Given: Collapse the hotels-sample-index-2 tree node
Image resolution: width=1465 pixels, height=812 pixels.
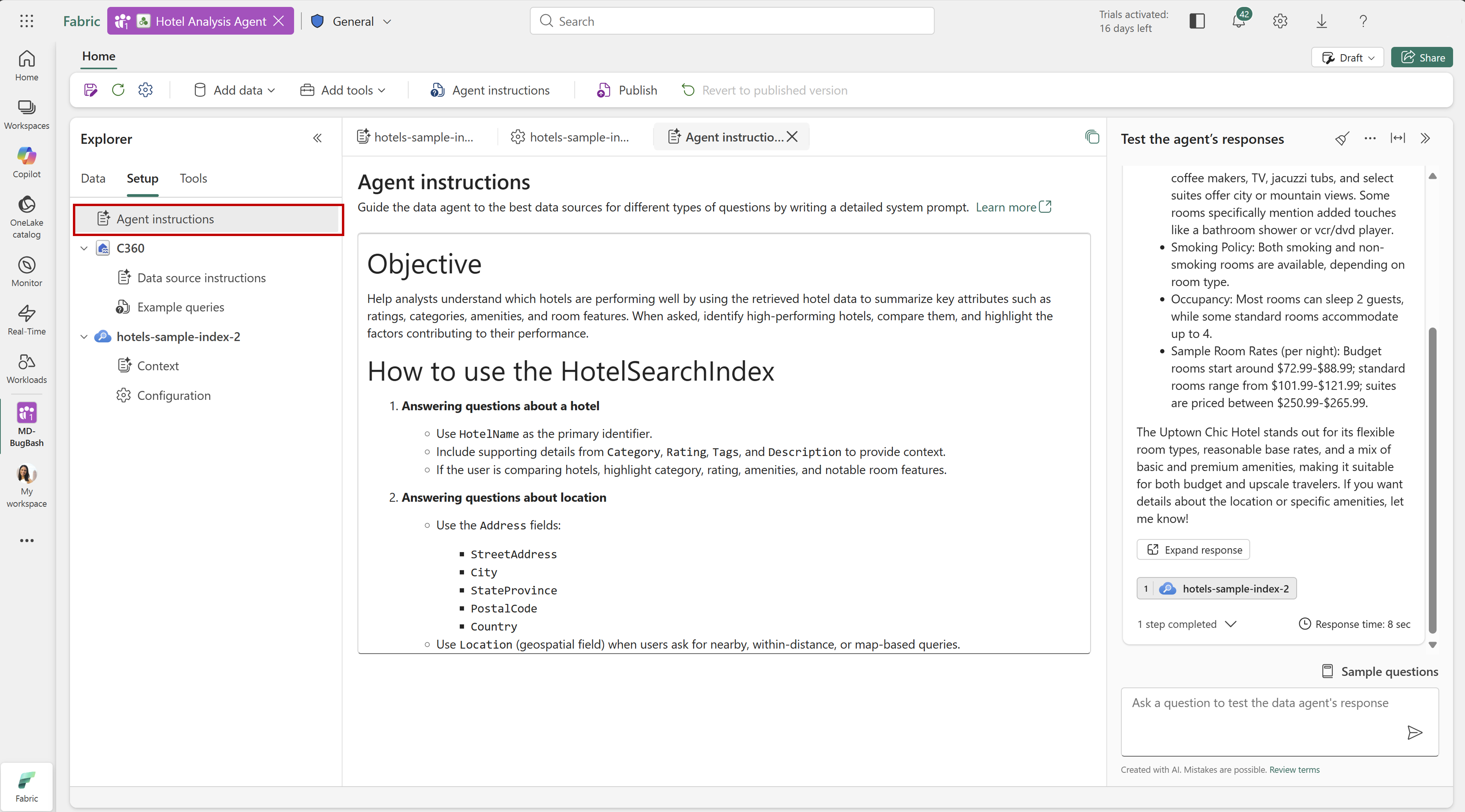Looking at the screenshot, I should pyautogui.click(x=84, y=337).
